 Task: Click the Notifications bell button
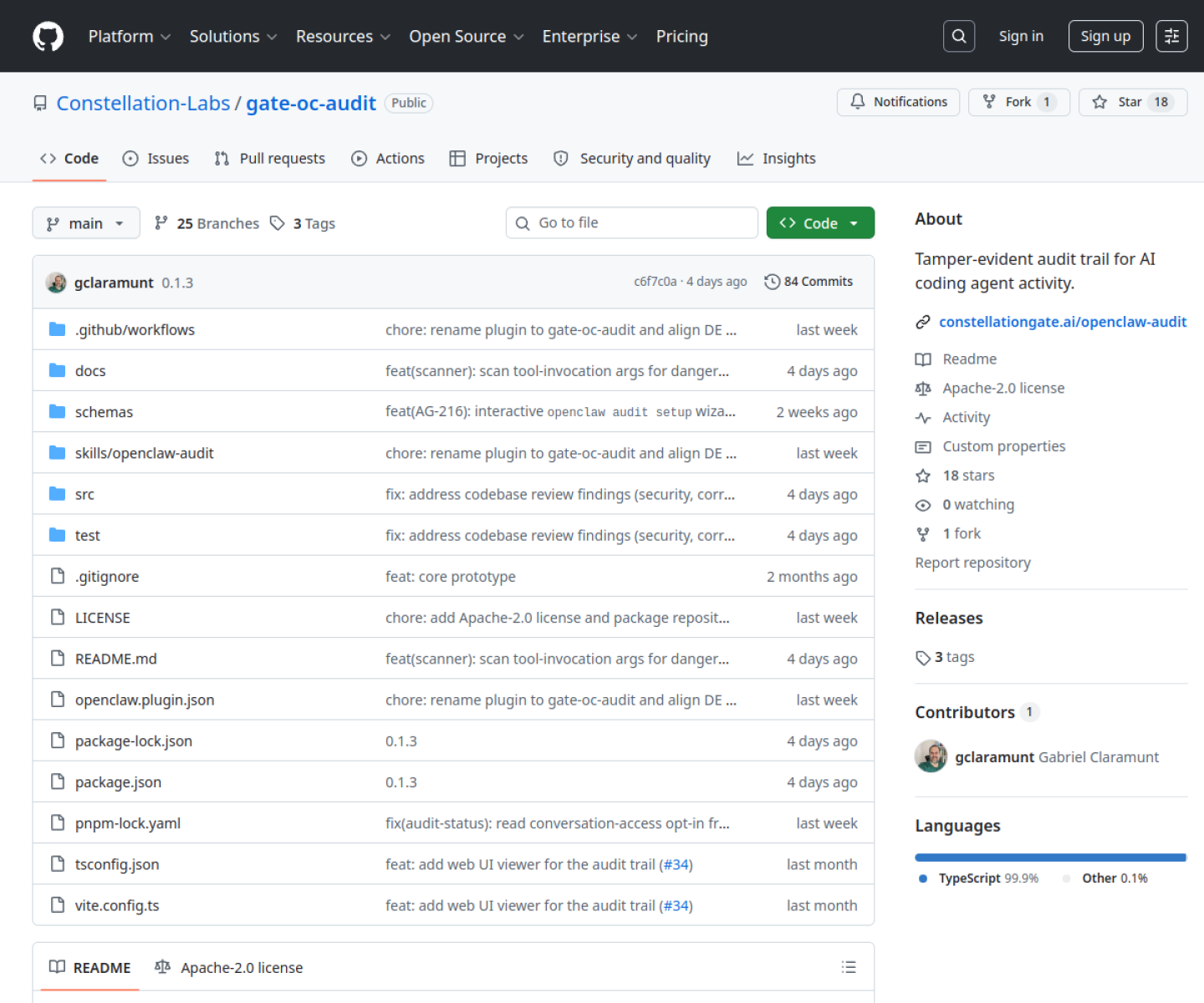(x=898, y=102)
